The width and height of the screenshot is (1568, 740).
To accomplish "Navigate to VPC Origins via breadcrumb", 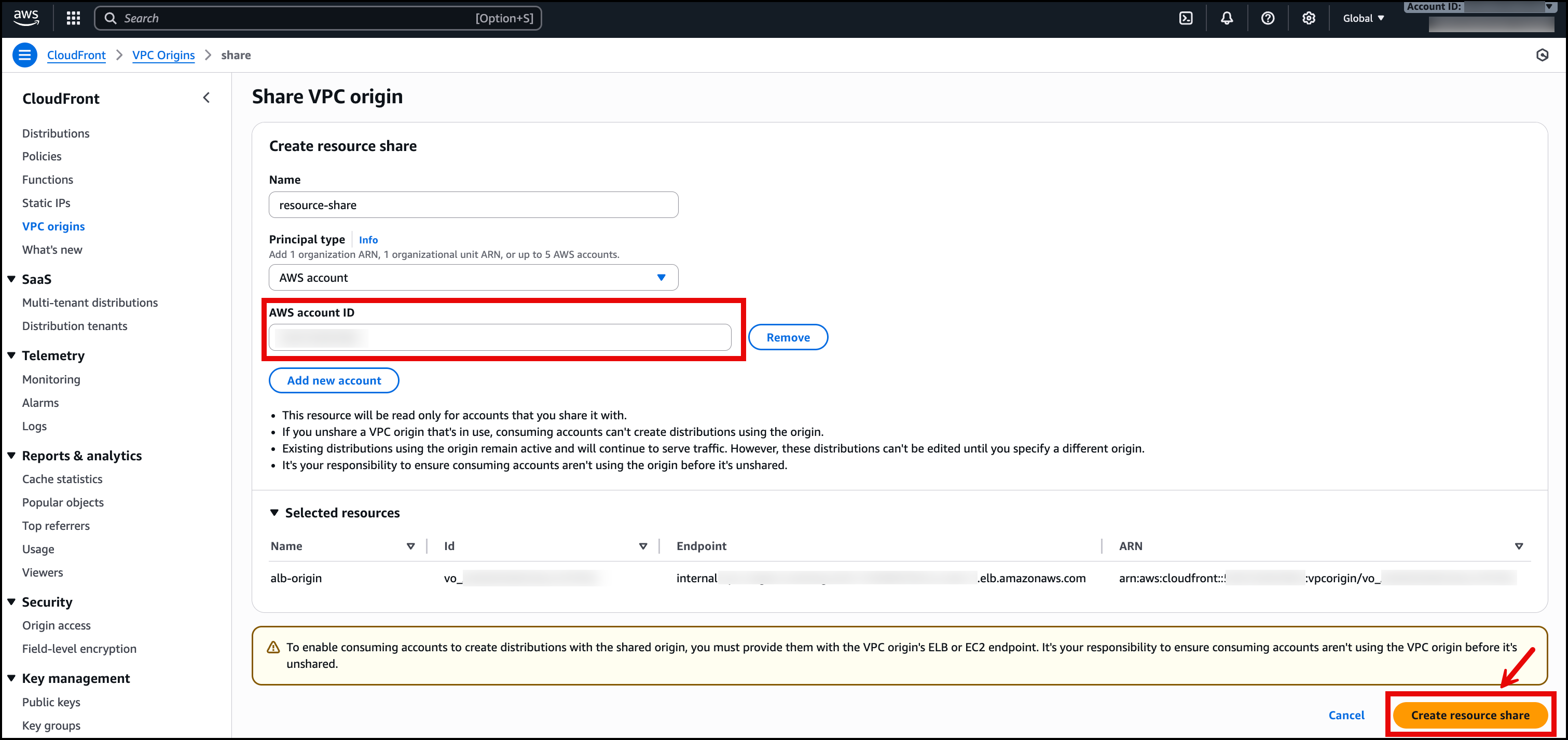I will pyautogui.click(x=163, y=55).
